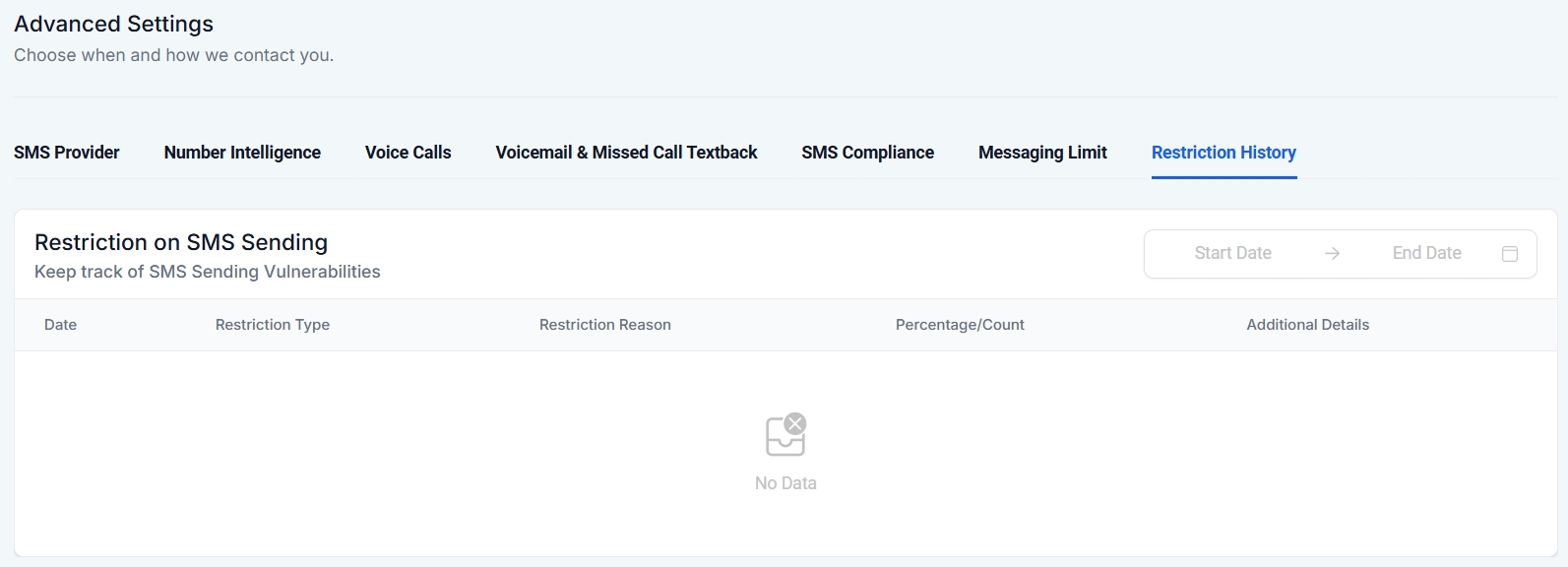1568x567 pixels.
Task: Click the Restriction Reason column header
Action: (605, 325)
